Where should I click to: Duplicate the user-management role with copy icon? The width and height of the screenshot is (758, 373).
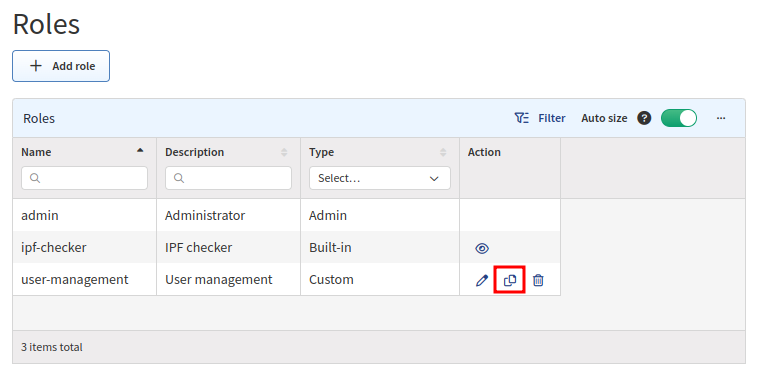point(510,280)
